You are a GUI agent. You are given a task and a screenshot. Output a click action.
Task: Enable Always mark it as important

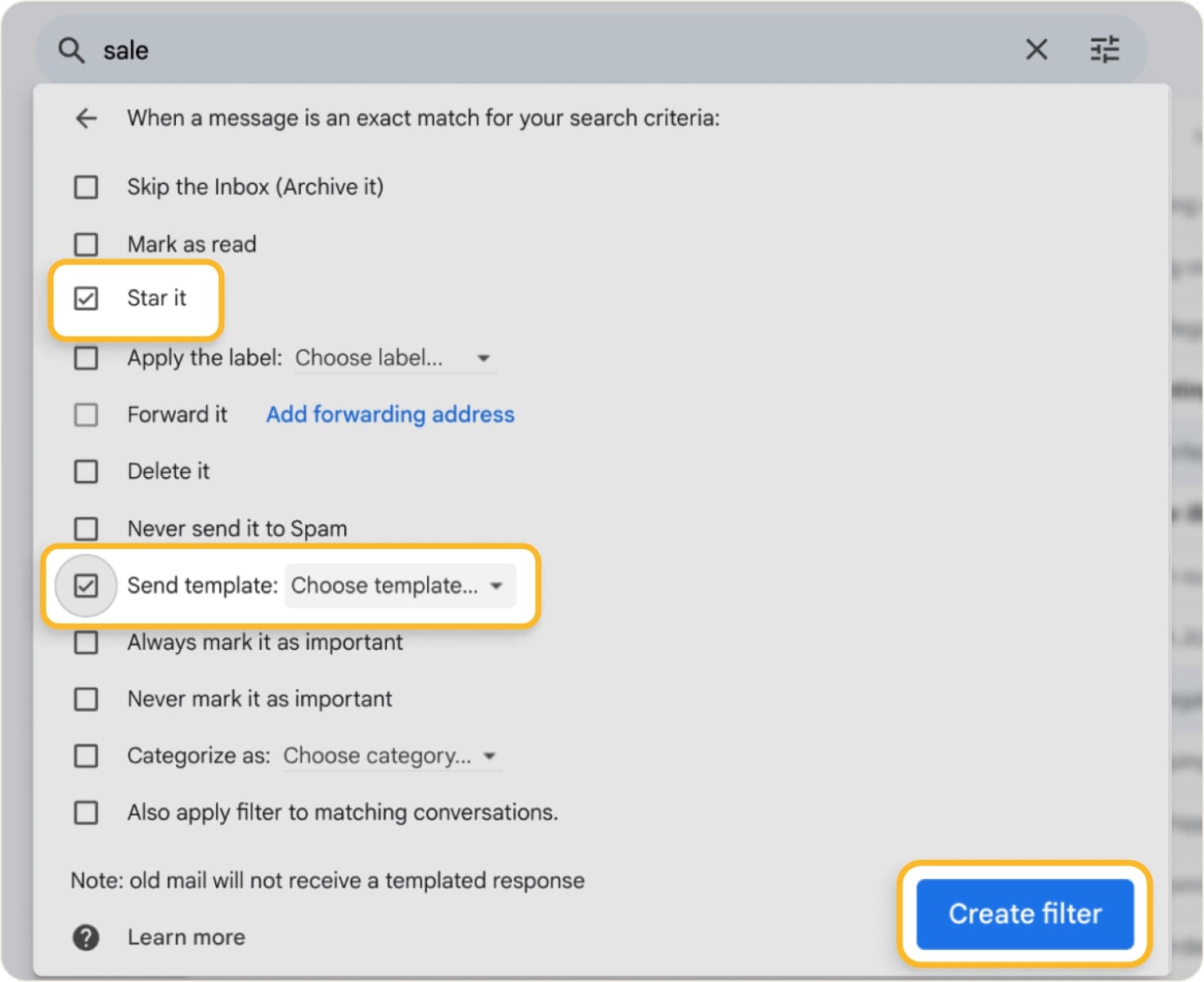tap(85, 642)
